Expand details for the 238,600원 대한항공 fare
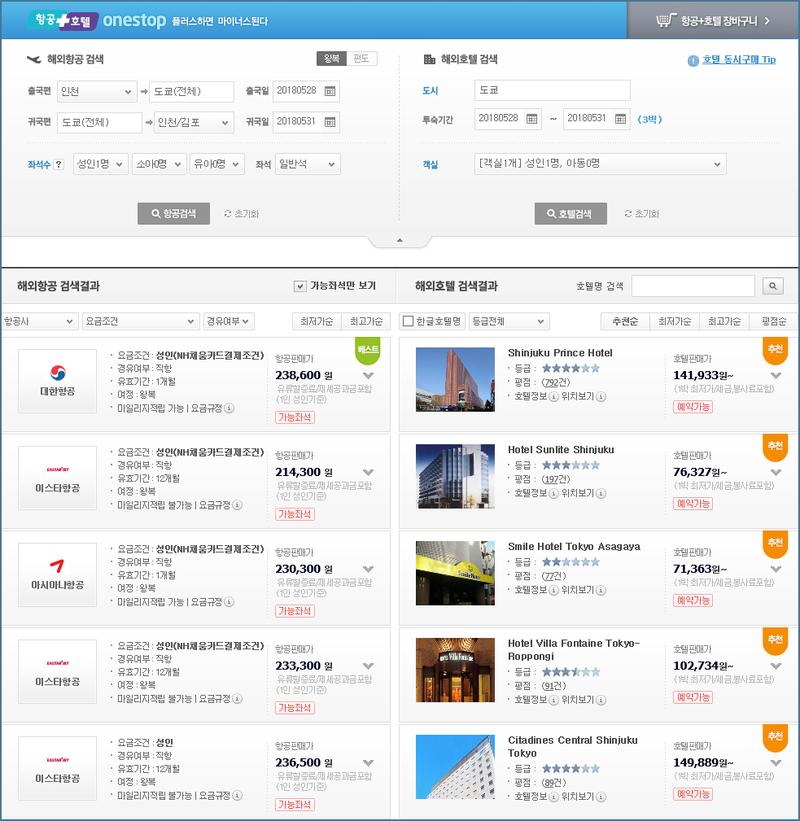The height and width of the screenshot is (821, 800). 368,375
